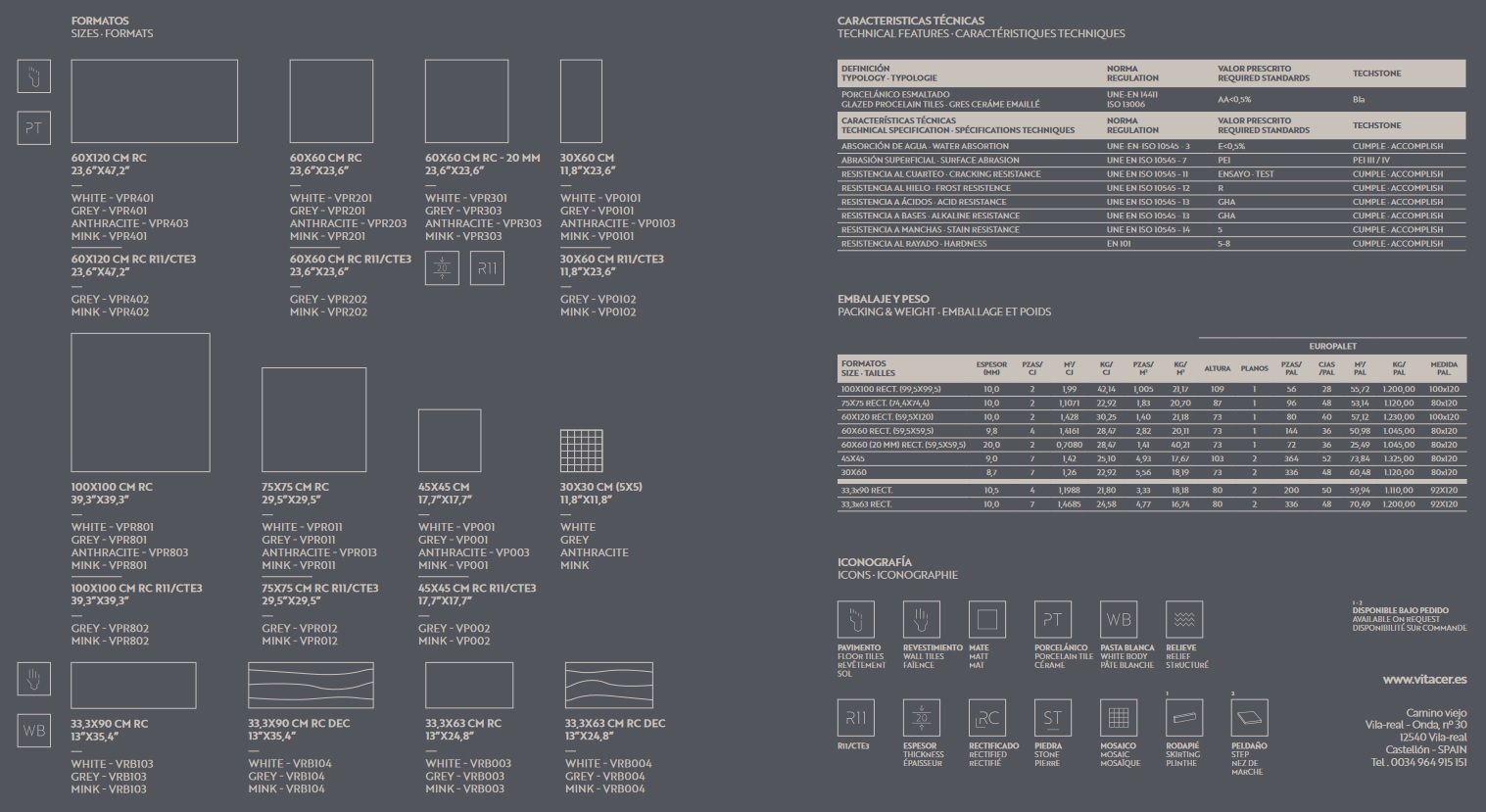Click the Peldaño step icon
The image size is (1486, 812).
[x=1249, y=718]
